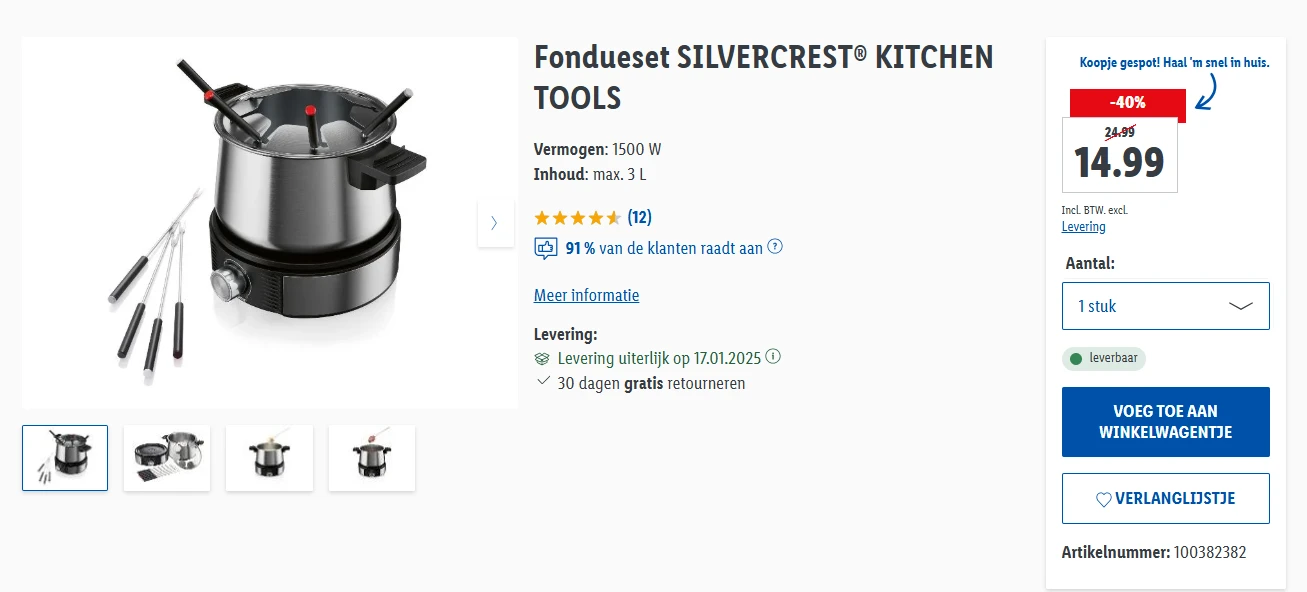Screen dimensions: 1307x592
Task: Select the first product thumbnail as active image
Action: [64, 458]
